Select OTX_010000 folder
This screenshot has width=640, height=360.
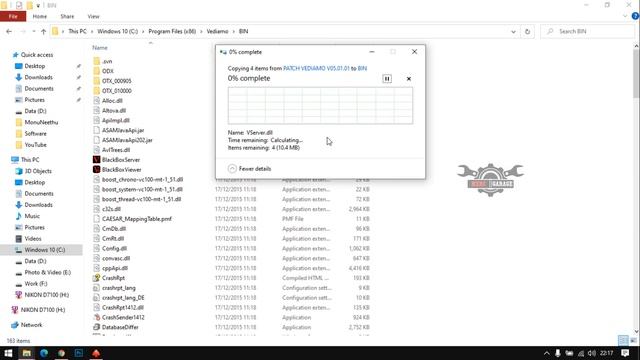pos(116,91)
